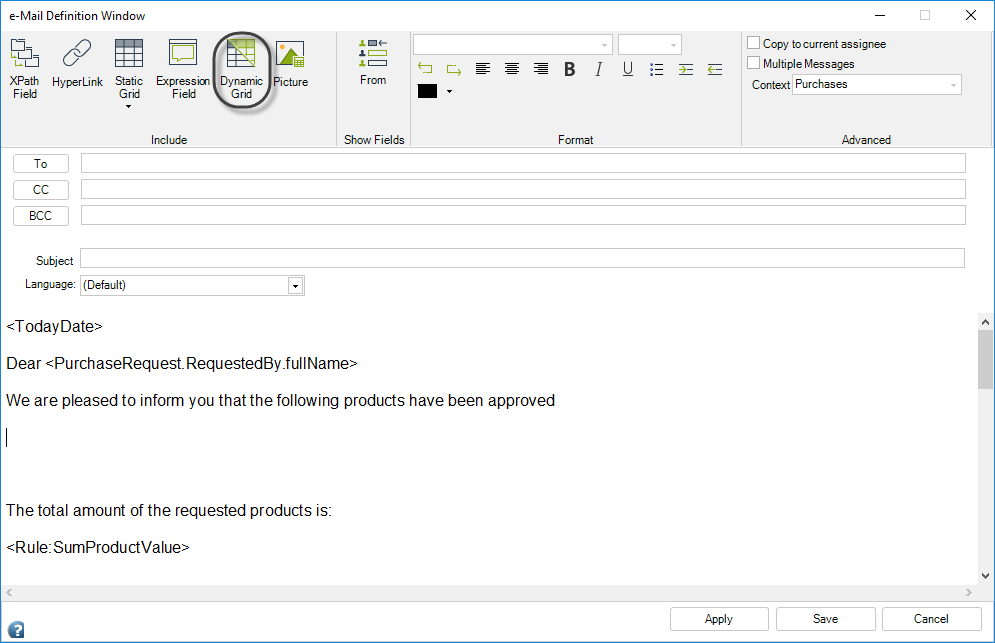Open the font color dropdown arrow
Viewport: 995px width, 643px height.
tap(449, 91)
